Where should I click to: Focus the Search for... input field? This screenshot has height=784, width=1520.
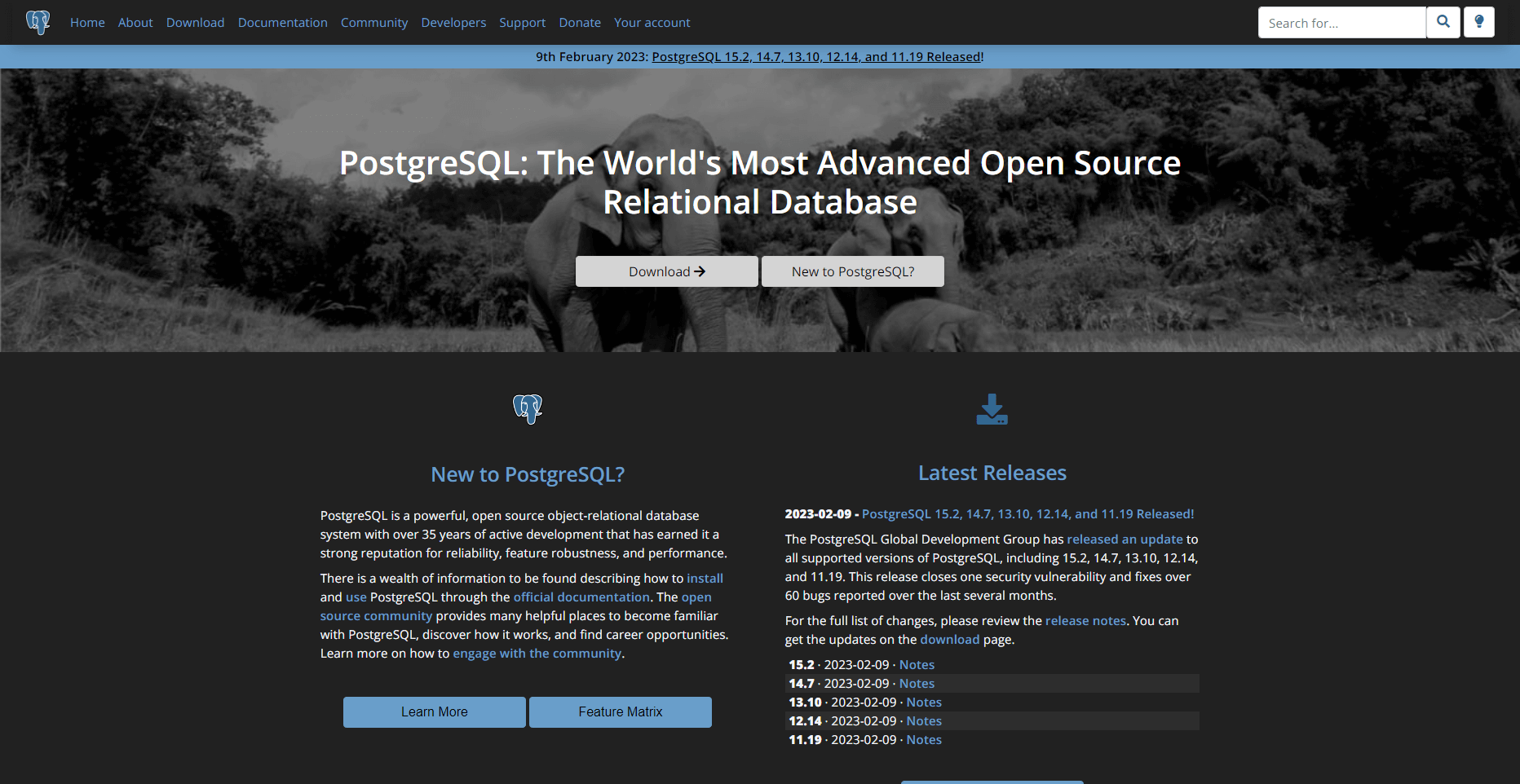click(x=1342, y=23)
